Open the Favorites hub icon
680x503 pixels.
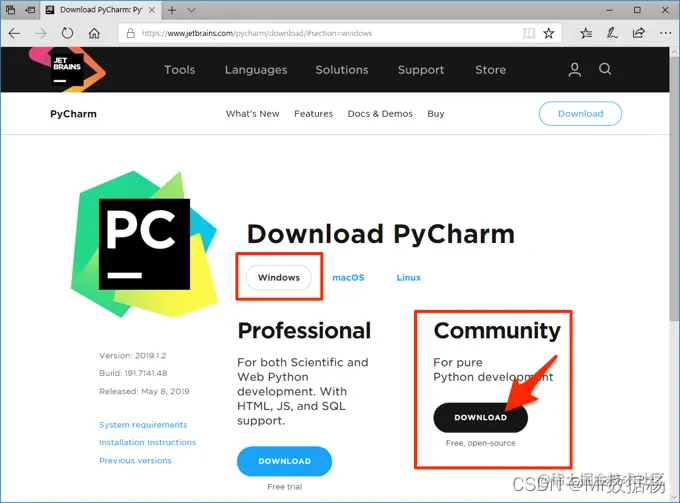click(586, 33)
